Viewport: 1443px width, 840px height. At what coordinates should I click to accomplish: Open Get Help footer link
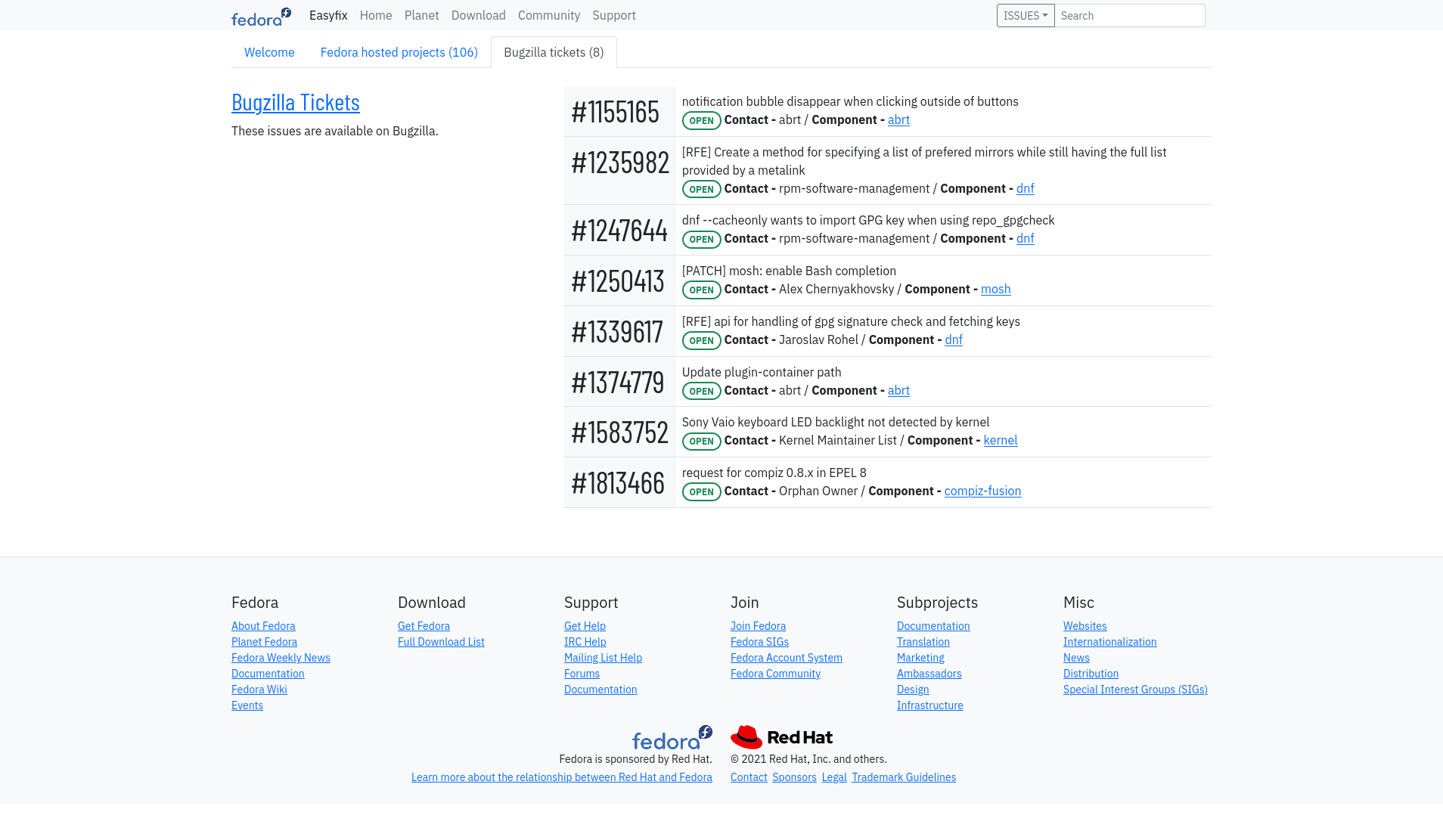(585, 626)
